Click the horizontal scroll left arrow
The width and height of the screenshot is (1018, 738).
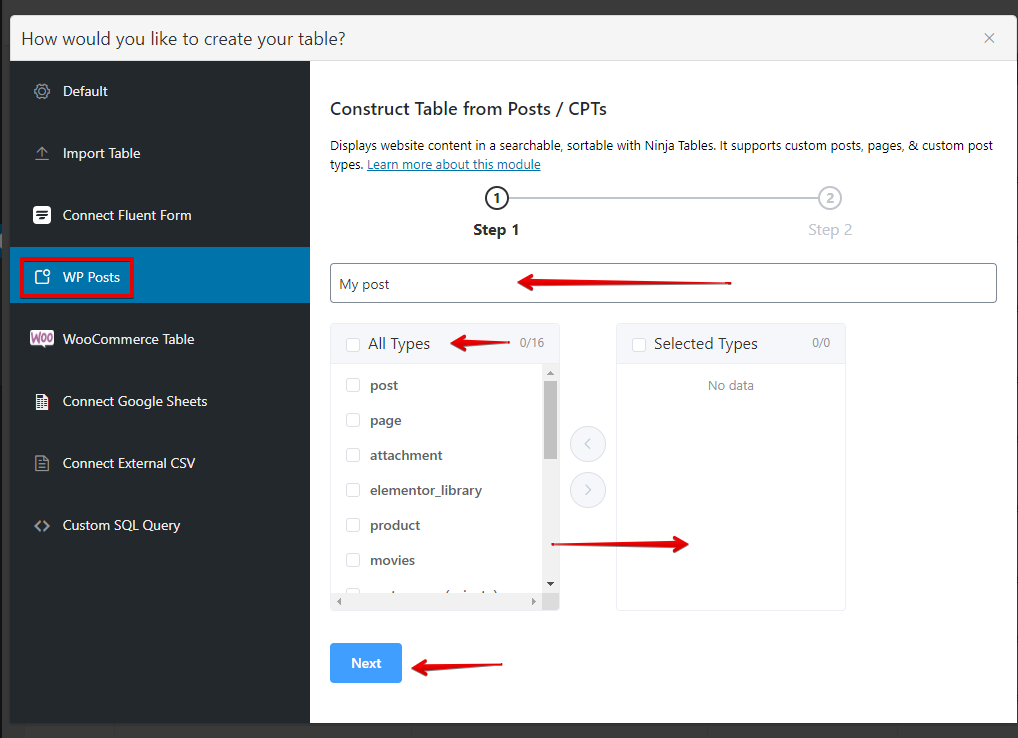(339, 602)
